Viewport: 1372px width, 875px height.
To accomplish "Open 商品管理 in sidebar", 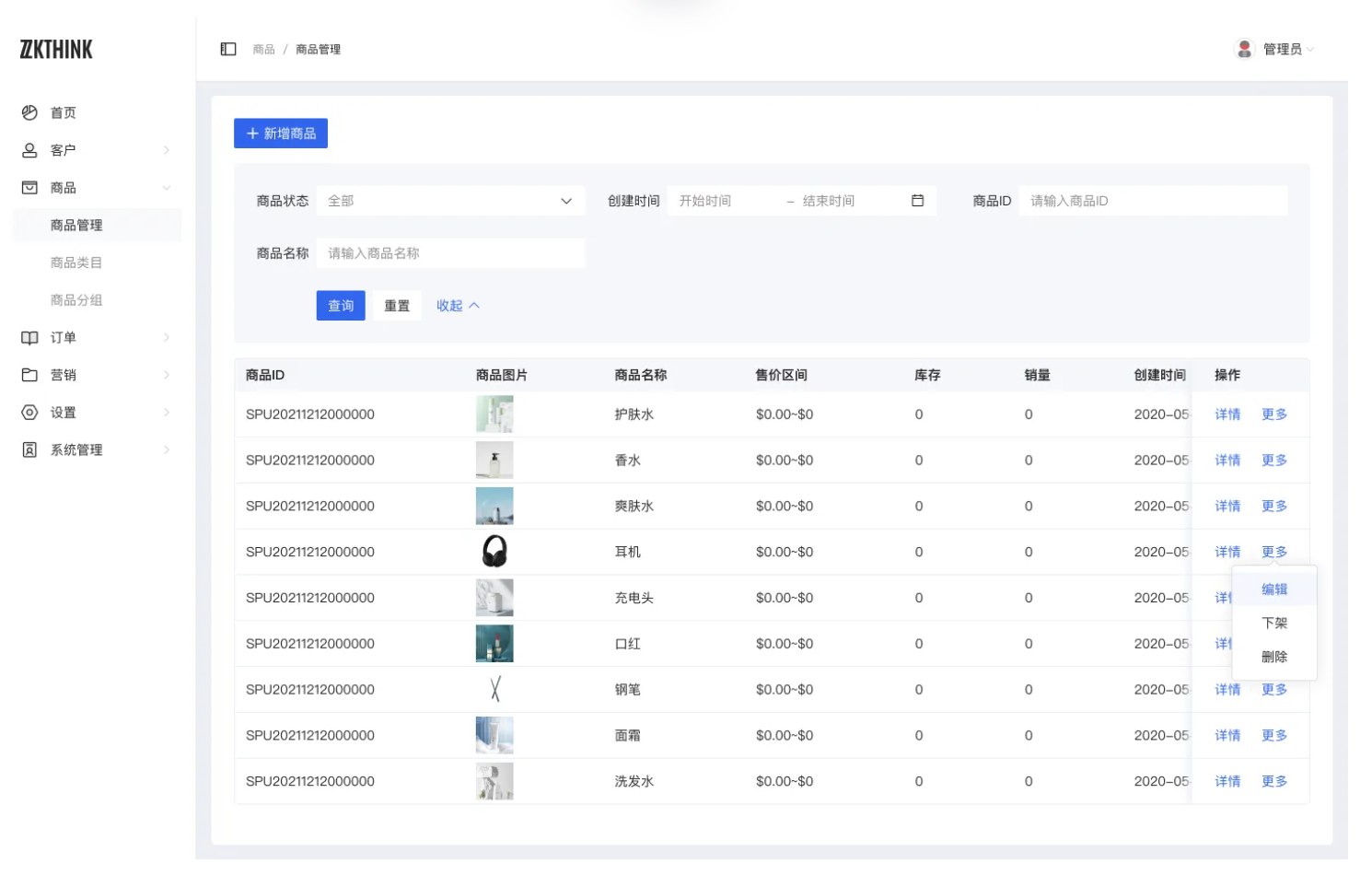I will [96, 226].
